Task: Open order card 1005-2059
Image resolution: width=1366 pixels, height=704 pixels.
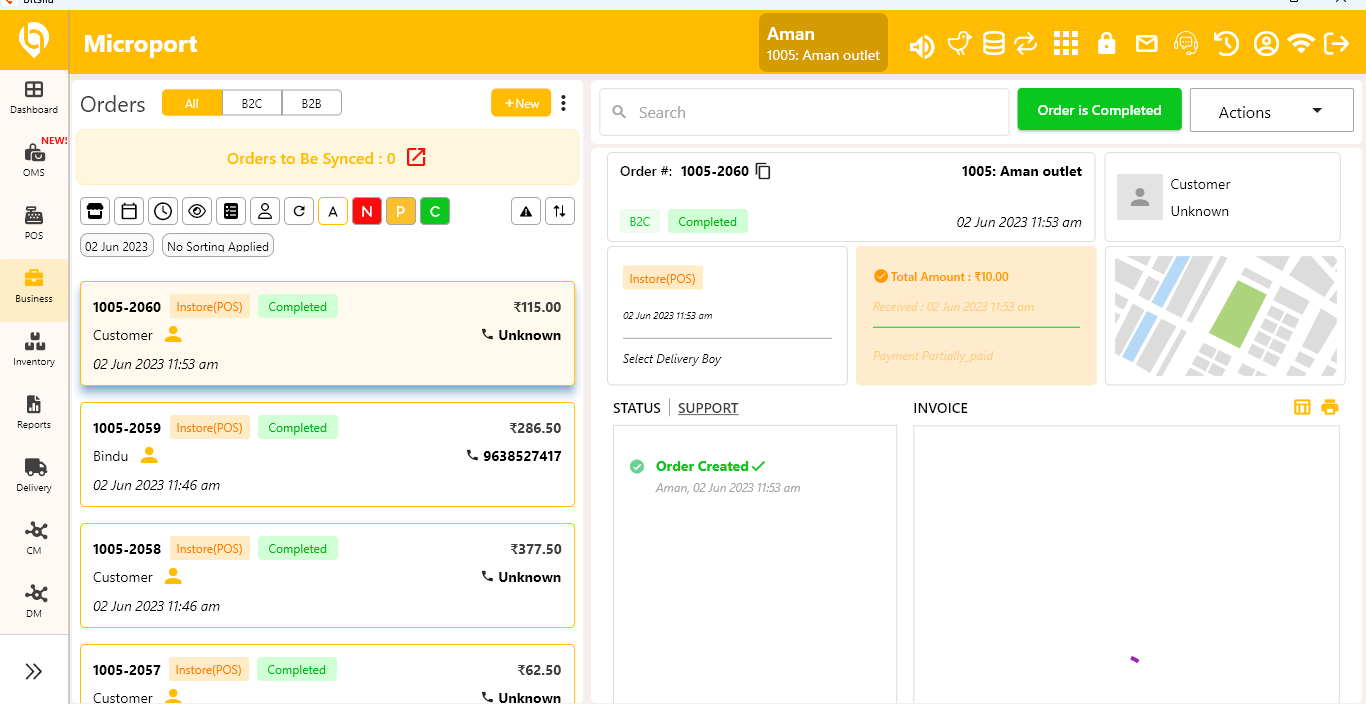Action: tap(327, 455)
